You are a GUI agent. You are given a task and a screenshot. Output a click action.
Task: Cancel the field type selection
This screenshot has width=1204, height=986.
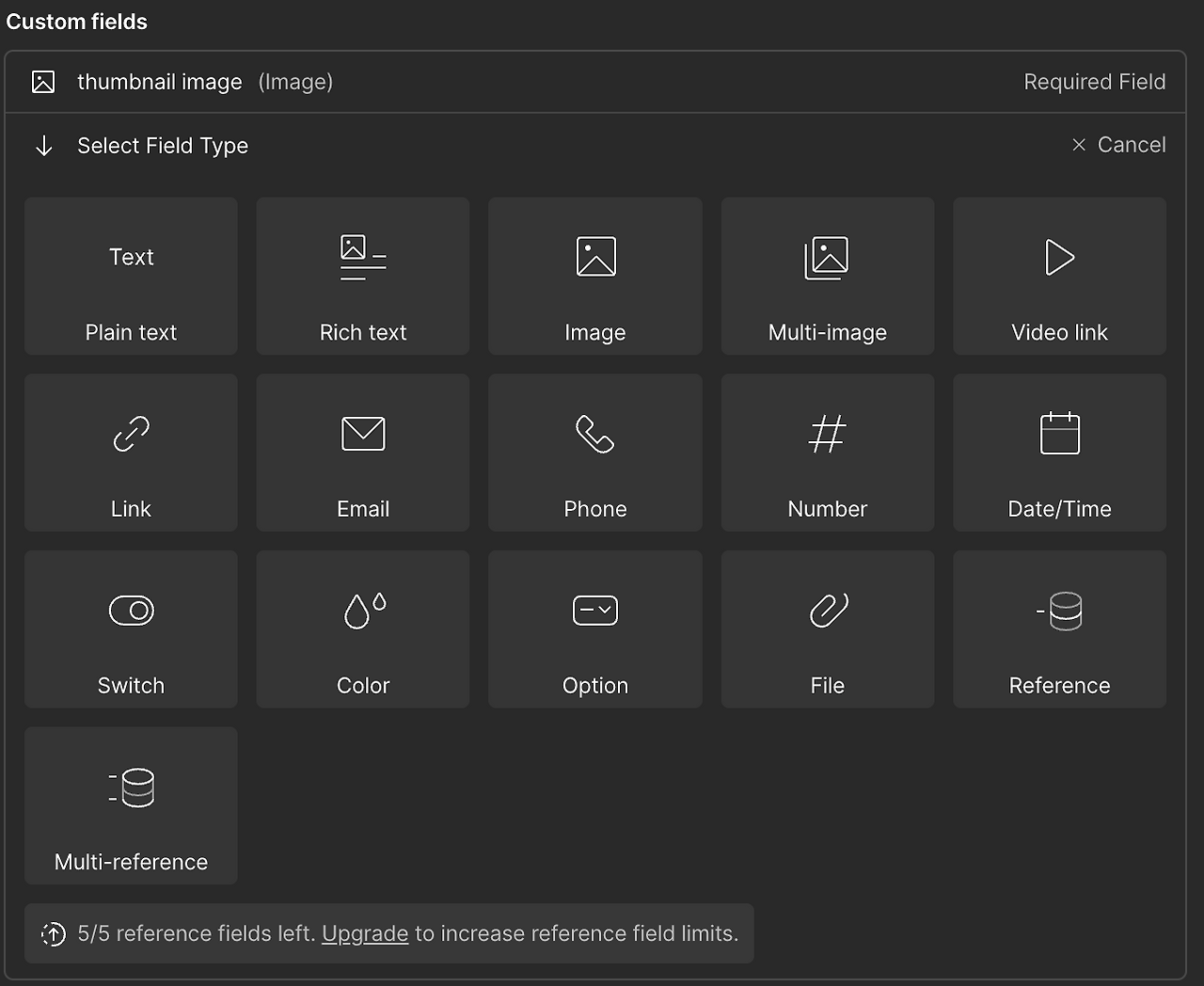pyautogui.click(x=1119, y=145)
